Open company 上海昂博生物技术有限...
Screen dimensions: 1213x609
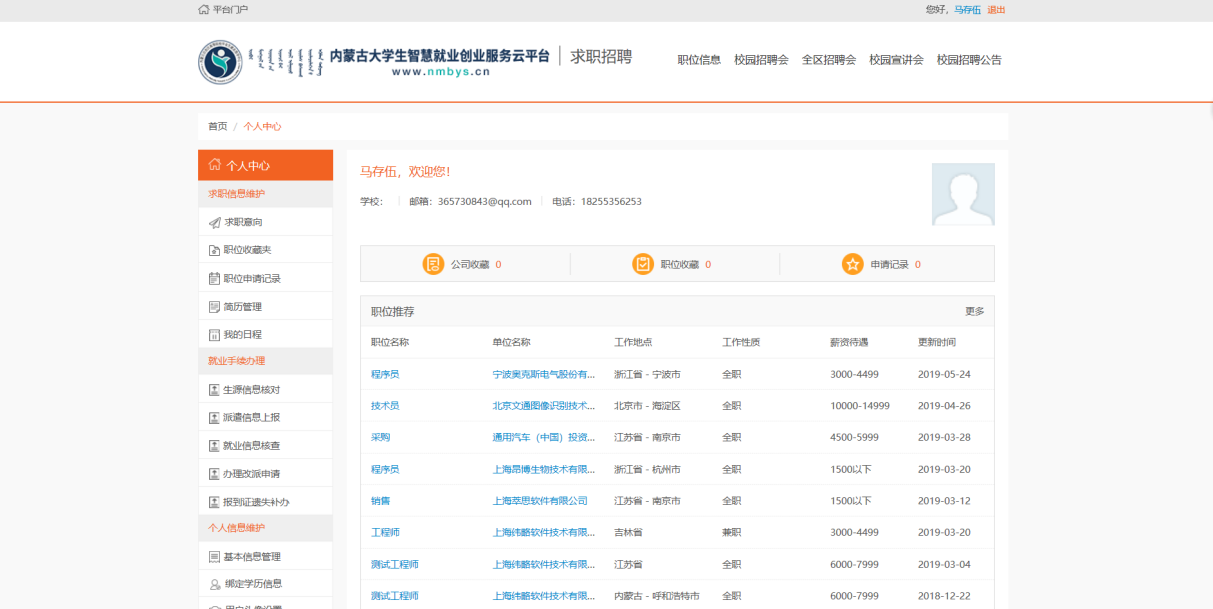(544, 469)
